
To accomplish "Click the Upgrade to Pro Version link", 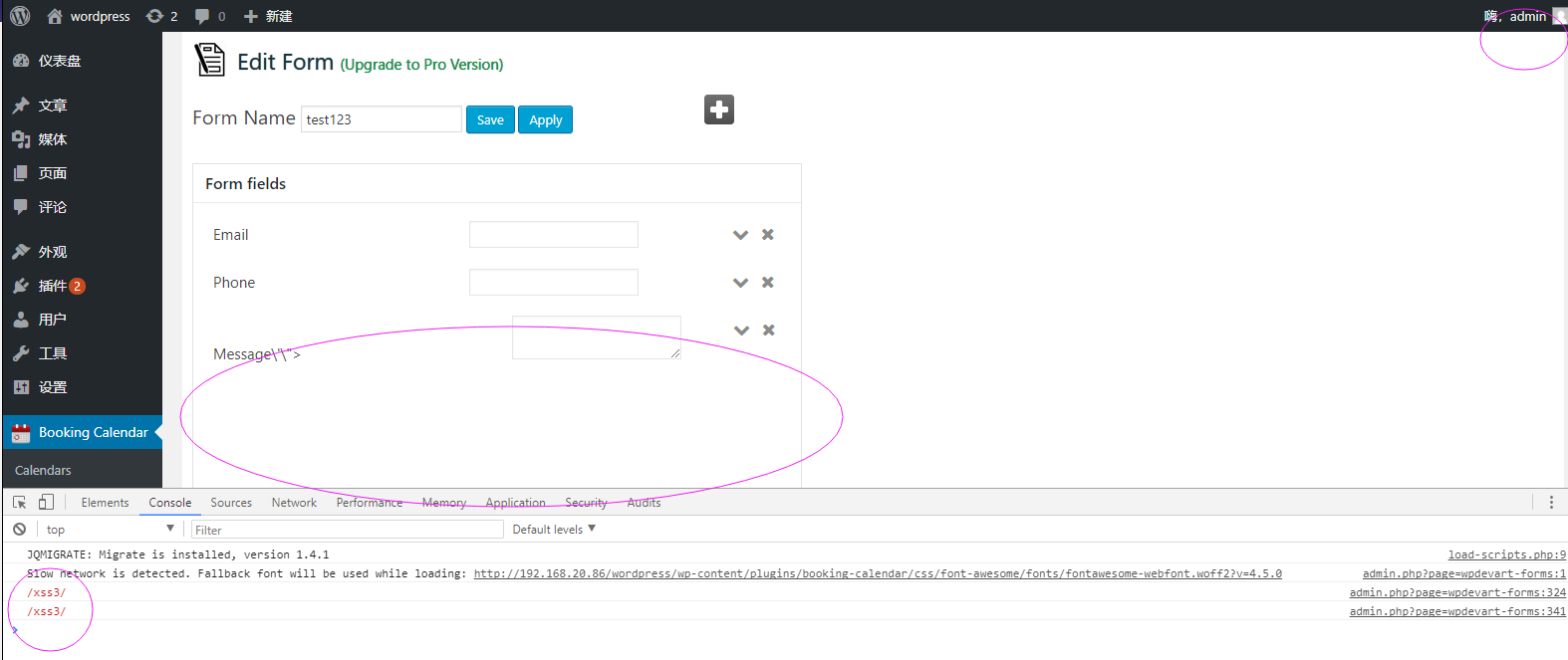I will coord(421,65).
